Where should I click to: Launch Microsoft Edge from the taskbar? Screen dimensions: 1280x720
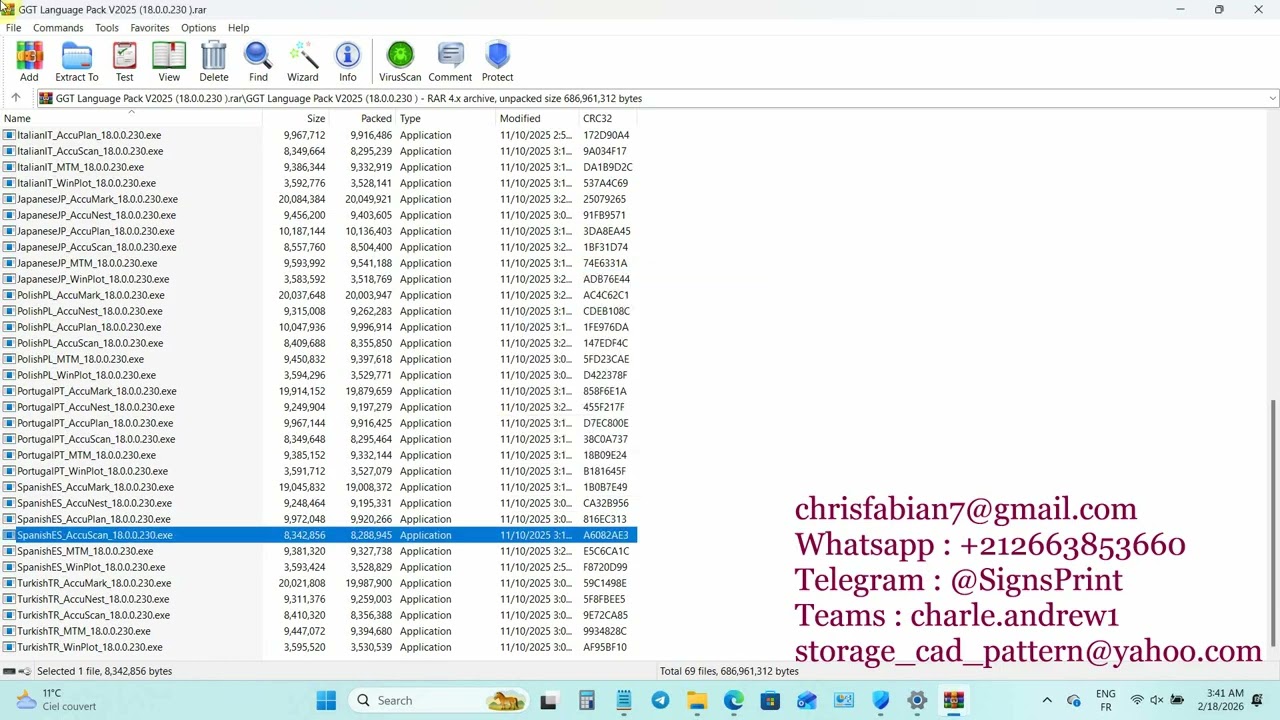click(734, 700)
